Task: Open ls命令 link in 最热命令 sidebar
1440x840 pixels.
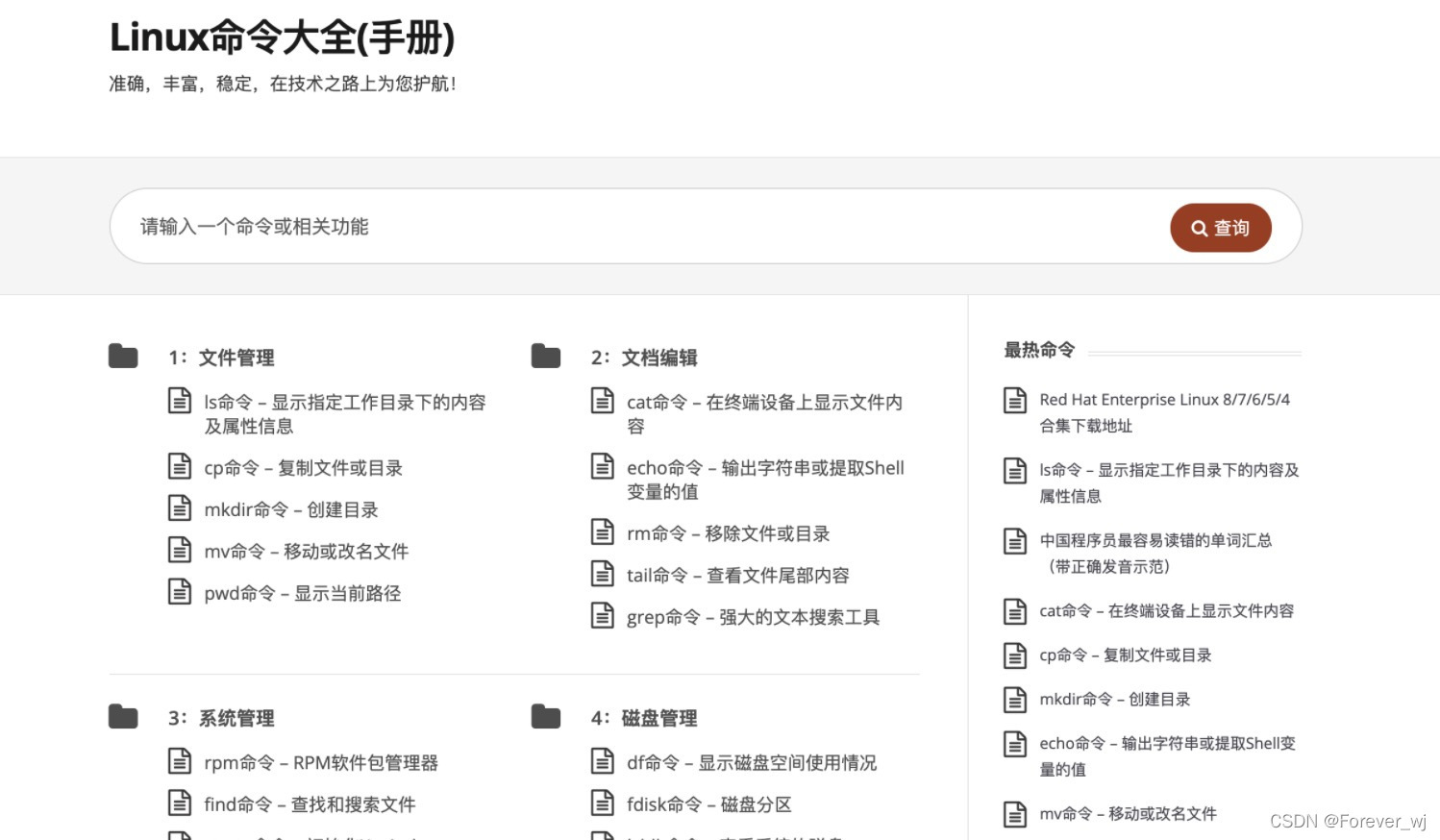Action: click(1169, 482)
